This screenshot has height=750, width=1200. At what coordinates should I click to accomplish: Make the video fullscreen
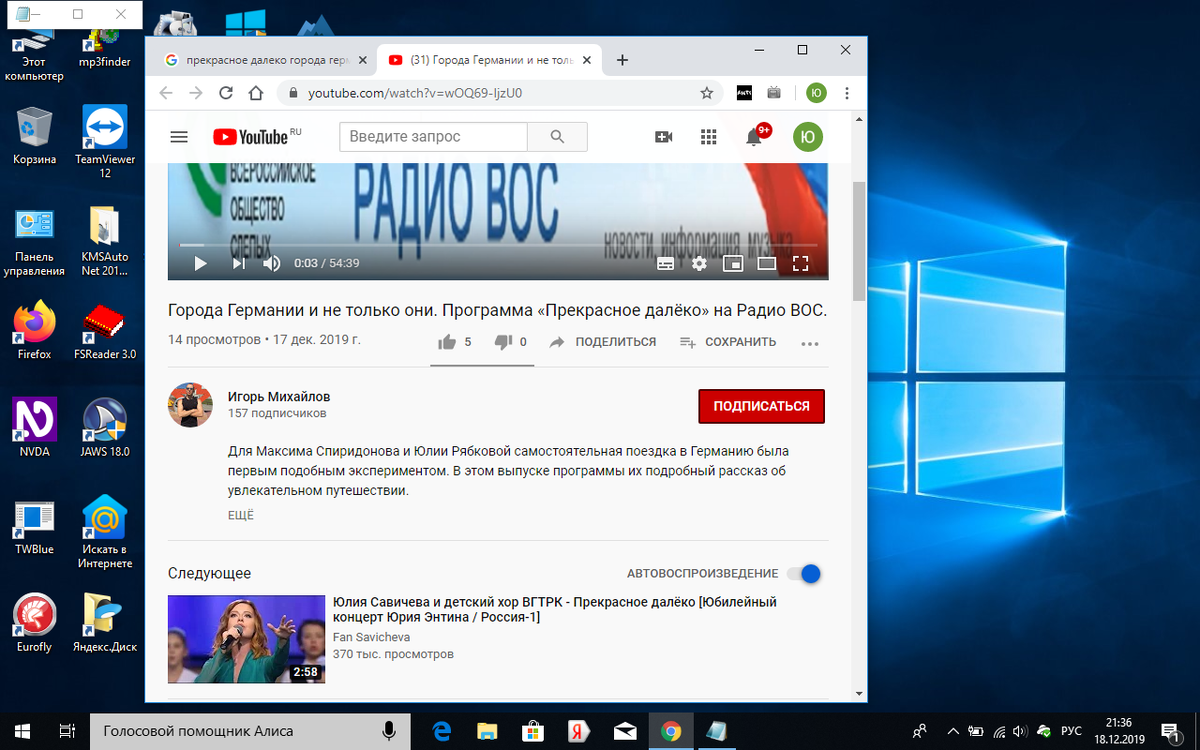(800, 264)
